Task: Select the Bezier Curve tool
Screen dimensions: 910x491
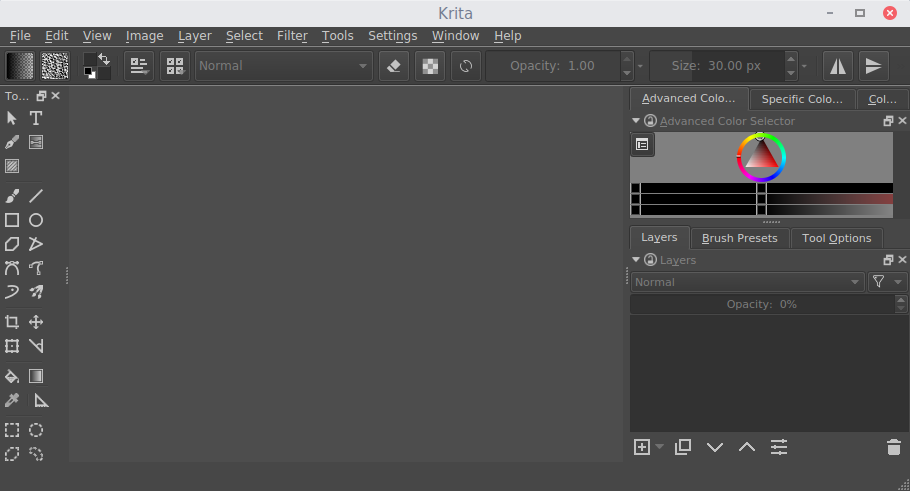Action: [x=12, y=268]
